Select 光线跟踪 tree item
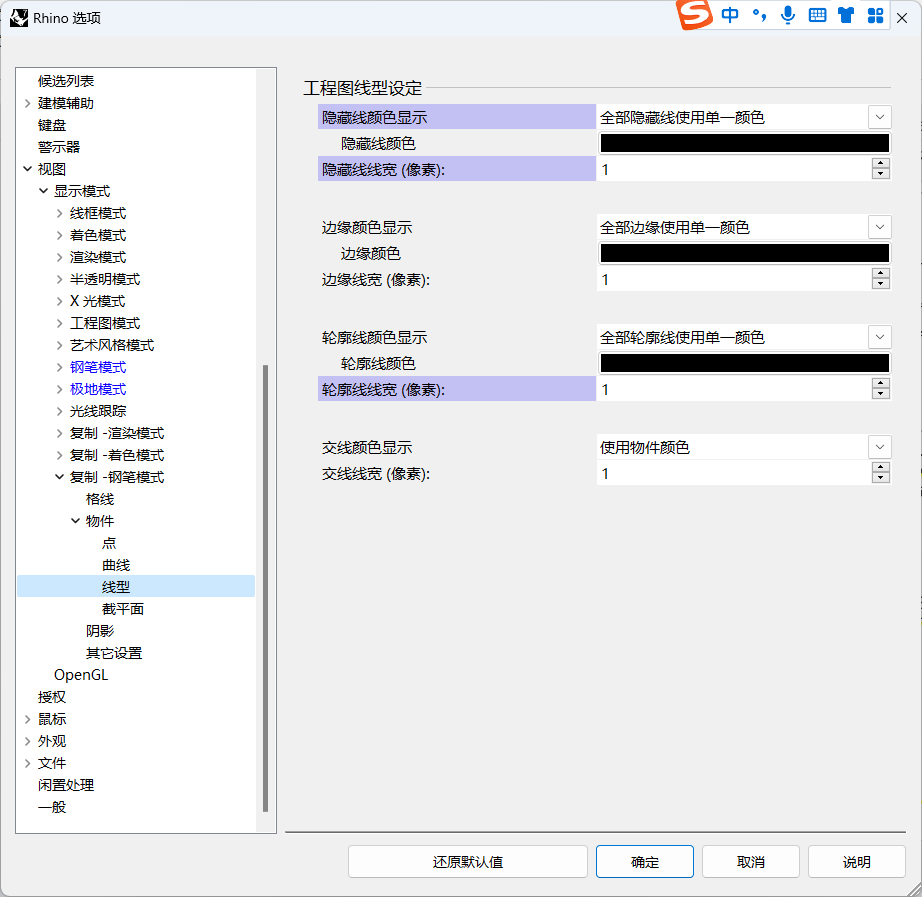This screenshot has height=897, width=922. (x=98, y=411)
